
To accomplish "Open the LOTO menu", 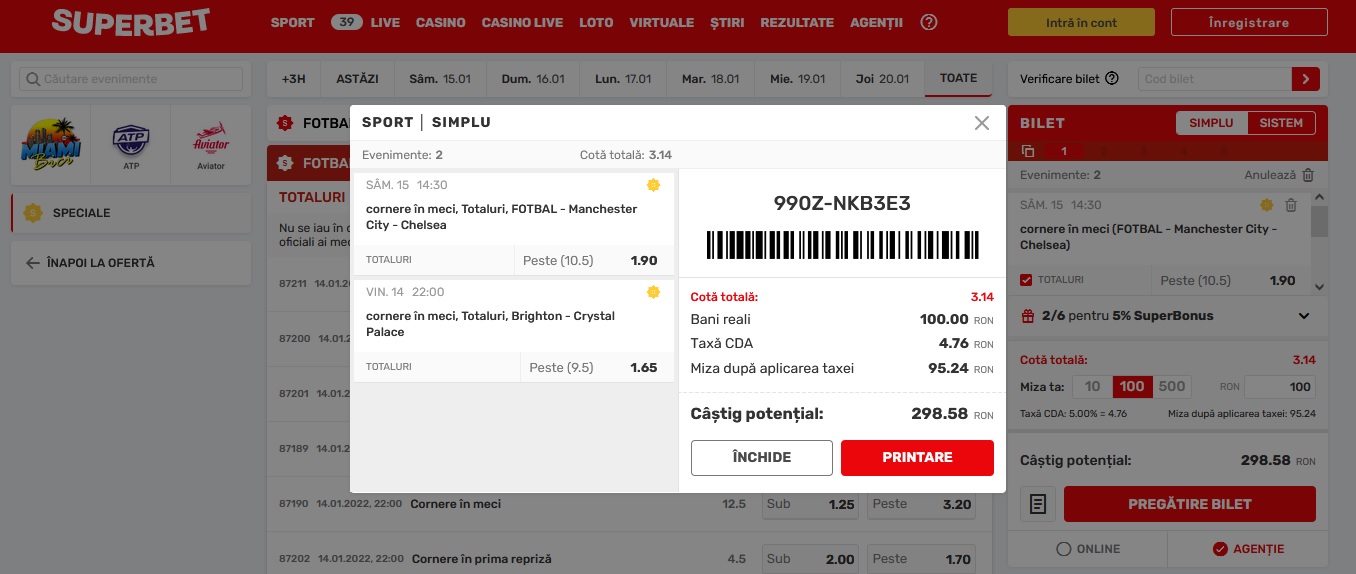I will [596, 22].
